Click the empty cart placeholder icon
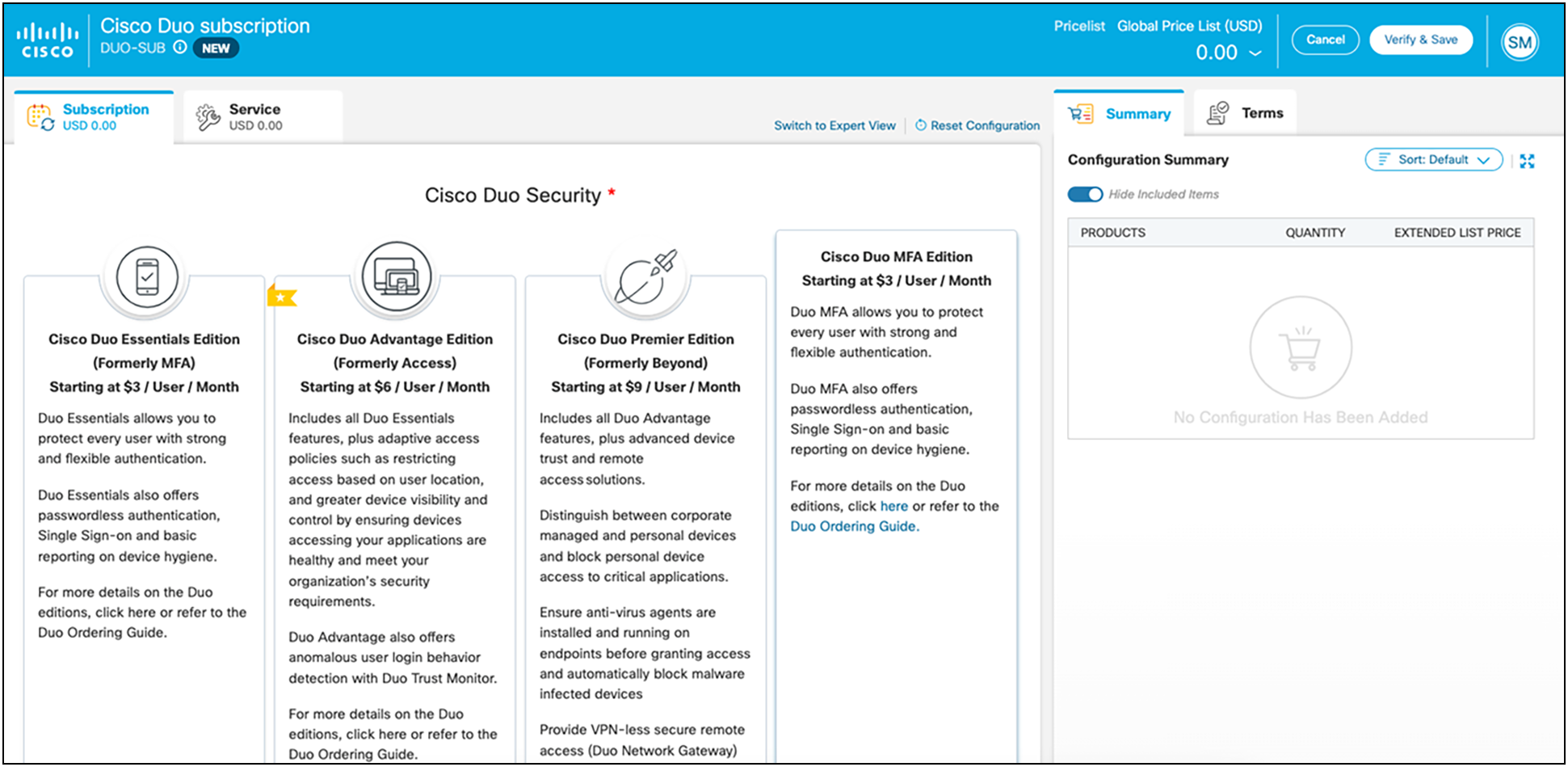Screen dimensions: 1568x767 click(1301, 348)
